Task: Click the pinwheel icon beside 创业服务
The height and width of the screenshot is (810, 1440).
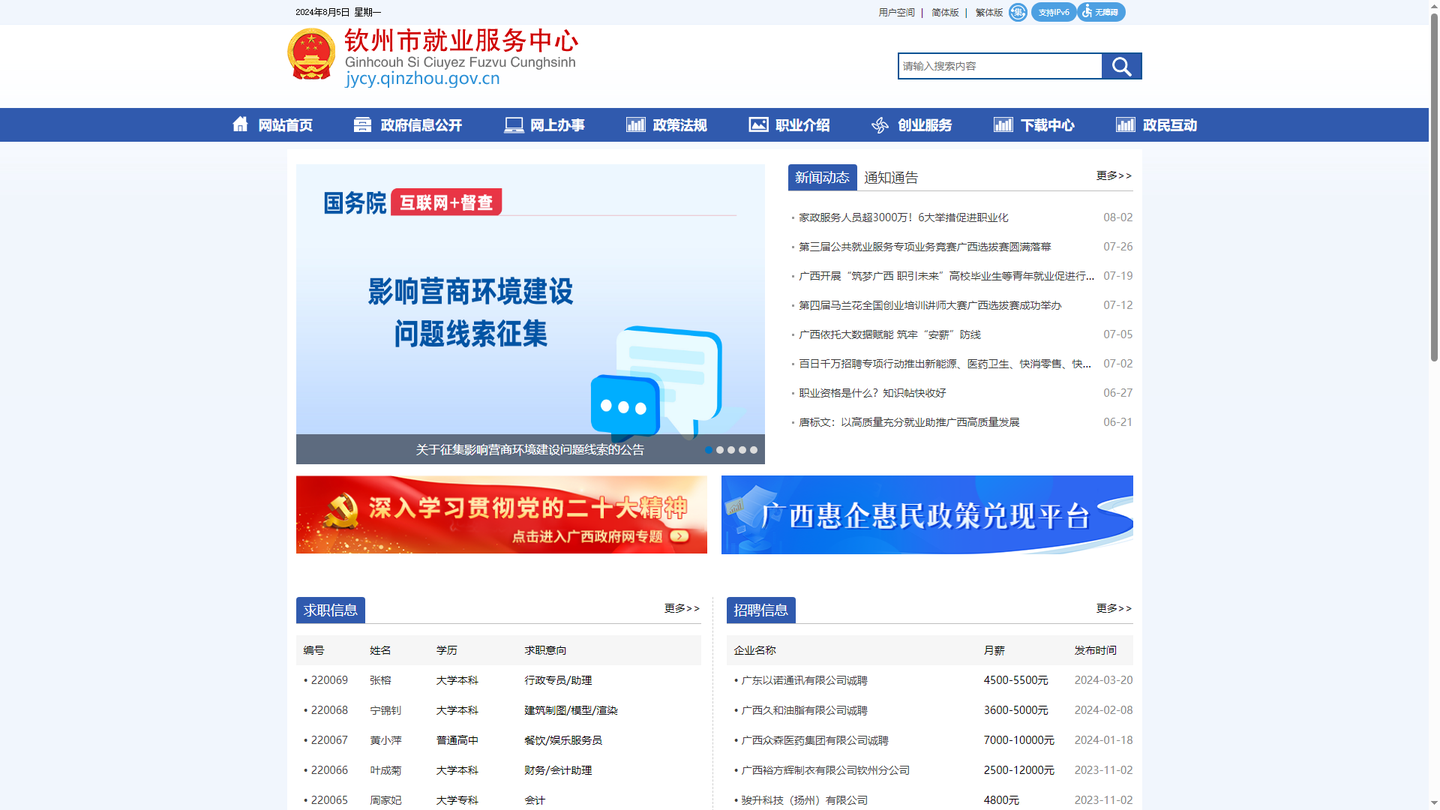Action: (880, 124)
